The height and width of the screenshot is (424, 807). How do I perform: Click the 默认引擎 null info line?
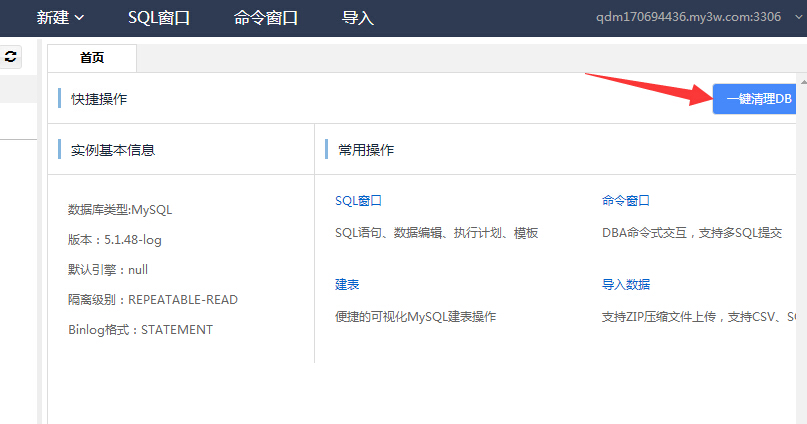[x=108, y=270]
